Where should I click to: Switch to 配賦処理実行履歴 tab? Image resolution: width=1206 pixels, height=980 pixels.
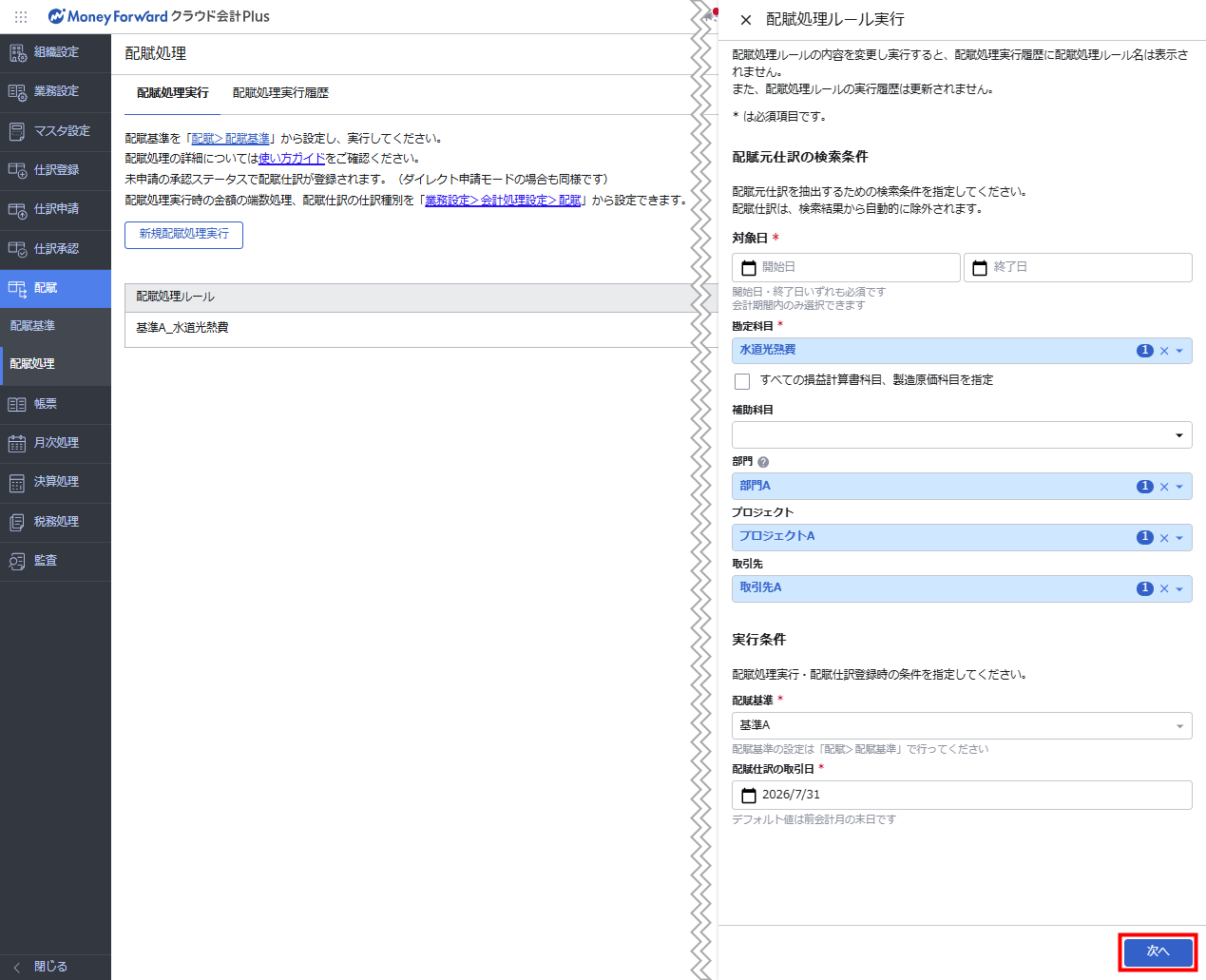pyautogui.click(x=280, y=93)
